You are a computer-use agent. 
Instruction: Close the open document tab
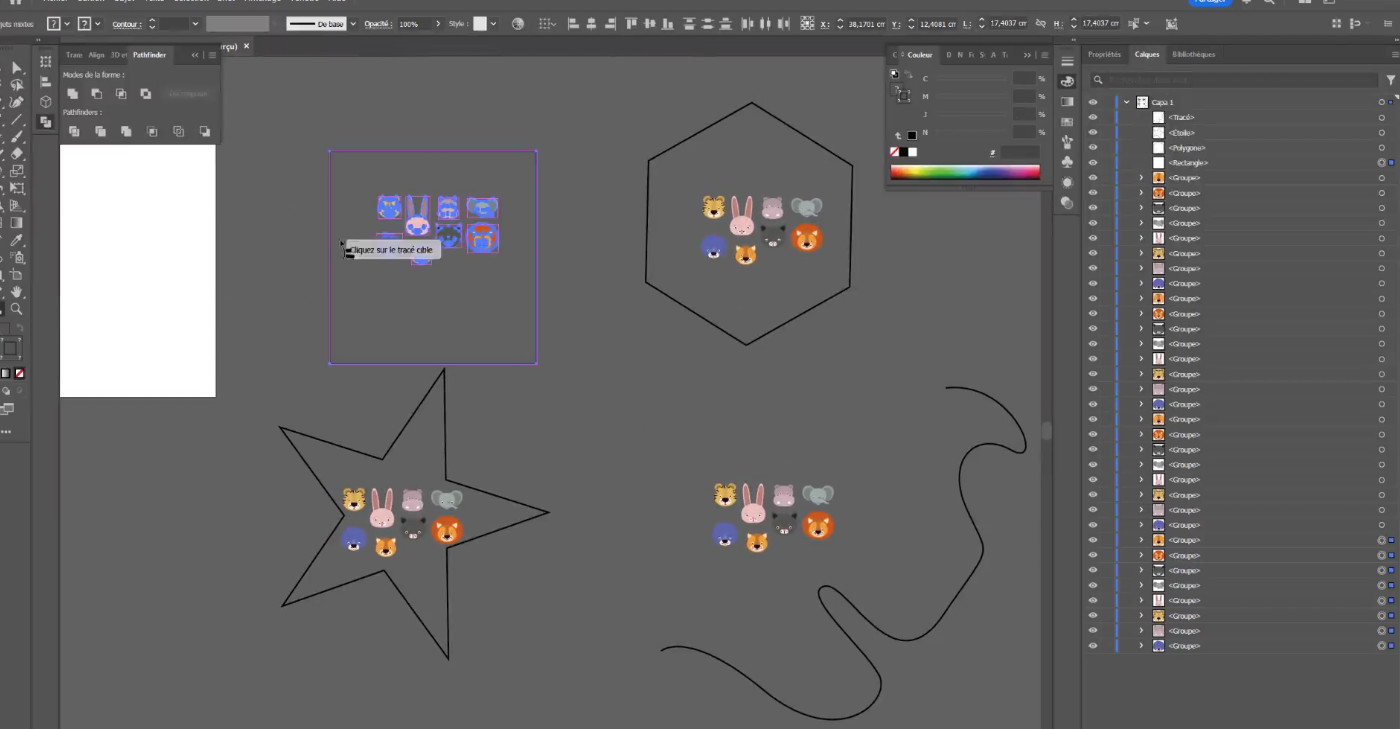246,46
